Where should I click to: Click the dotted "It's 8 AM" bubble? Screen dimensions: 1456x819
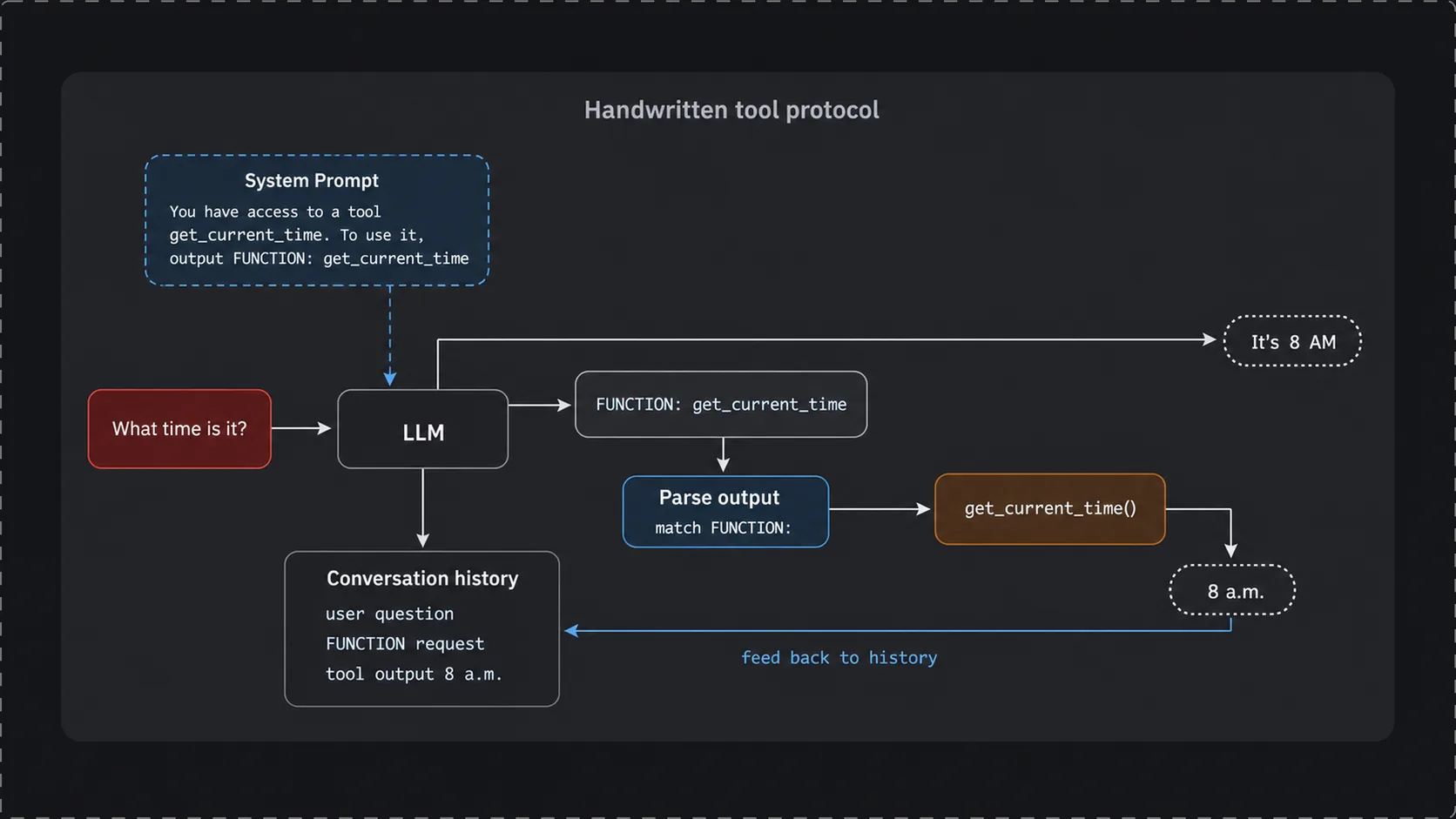tap(1293, 341)
